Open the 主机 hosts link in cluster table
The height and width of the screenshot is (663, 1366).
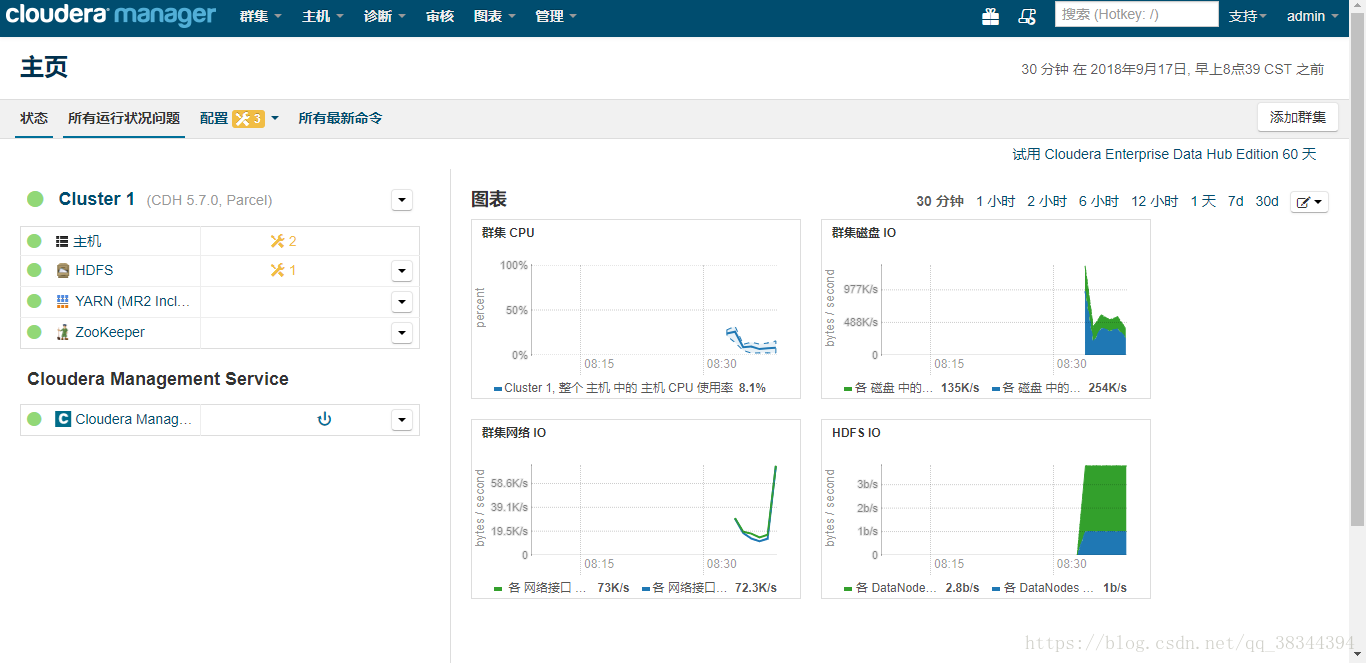(87, 241)
